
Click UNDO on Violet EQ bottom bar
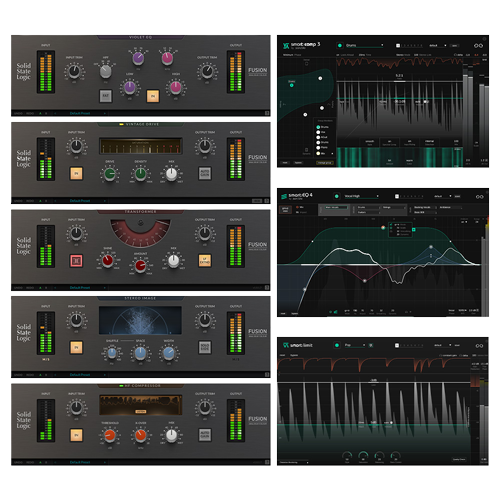pyautogui.click(x=18, y=113)
